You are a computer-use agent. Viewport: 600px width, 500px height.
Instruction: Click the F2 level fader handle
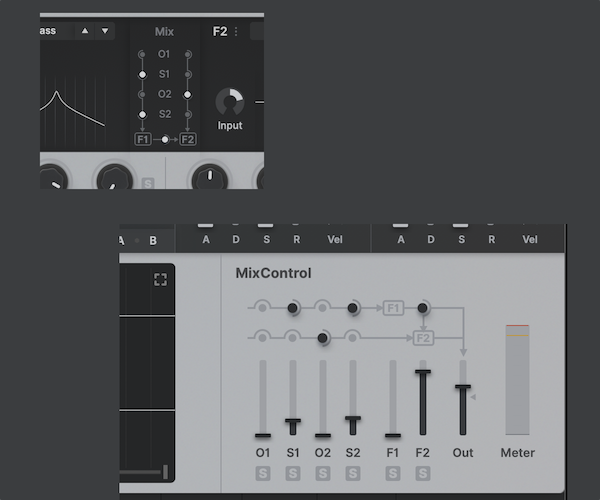pyautogui.click(x=423, y=371)
